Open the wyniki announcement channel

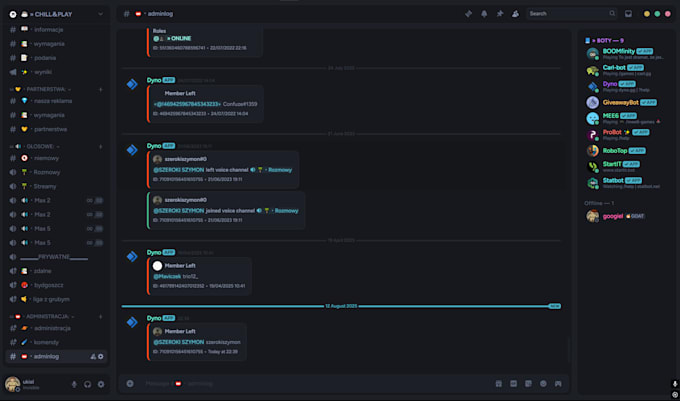(56, 72)
